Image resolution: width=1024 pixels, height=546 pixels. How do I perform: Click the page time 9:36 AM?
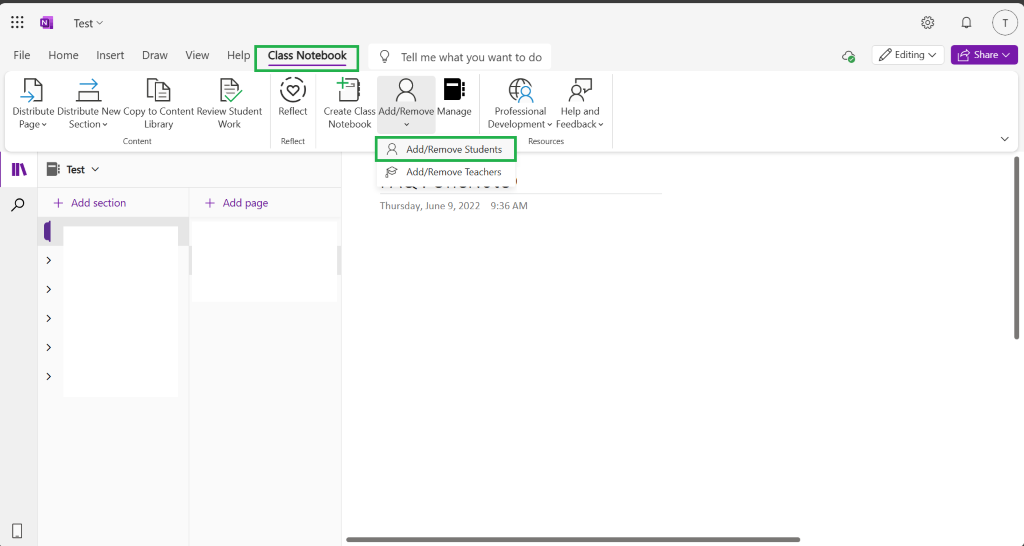pos(509,206)
